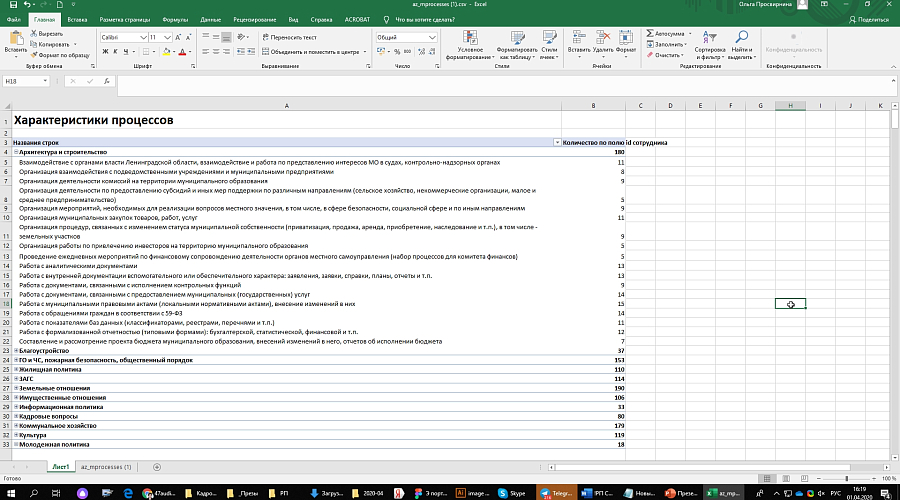
Task: Open Skype from the taskbar
Action: coord(512,493)
